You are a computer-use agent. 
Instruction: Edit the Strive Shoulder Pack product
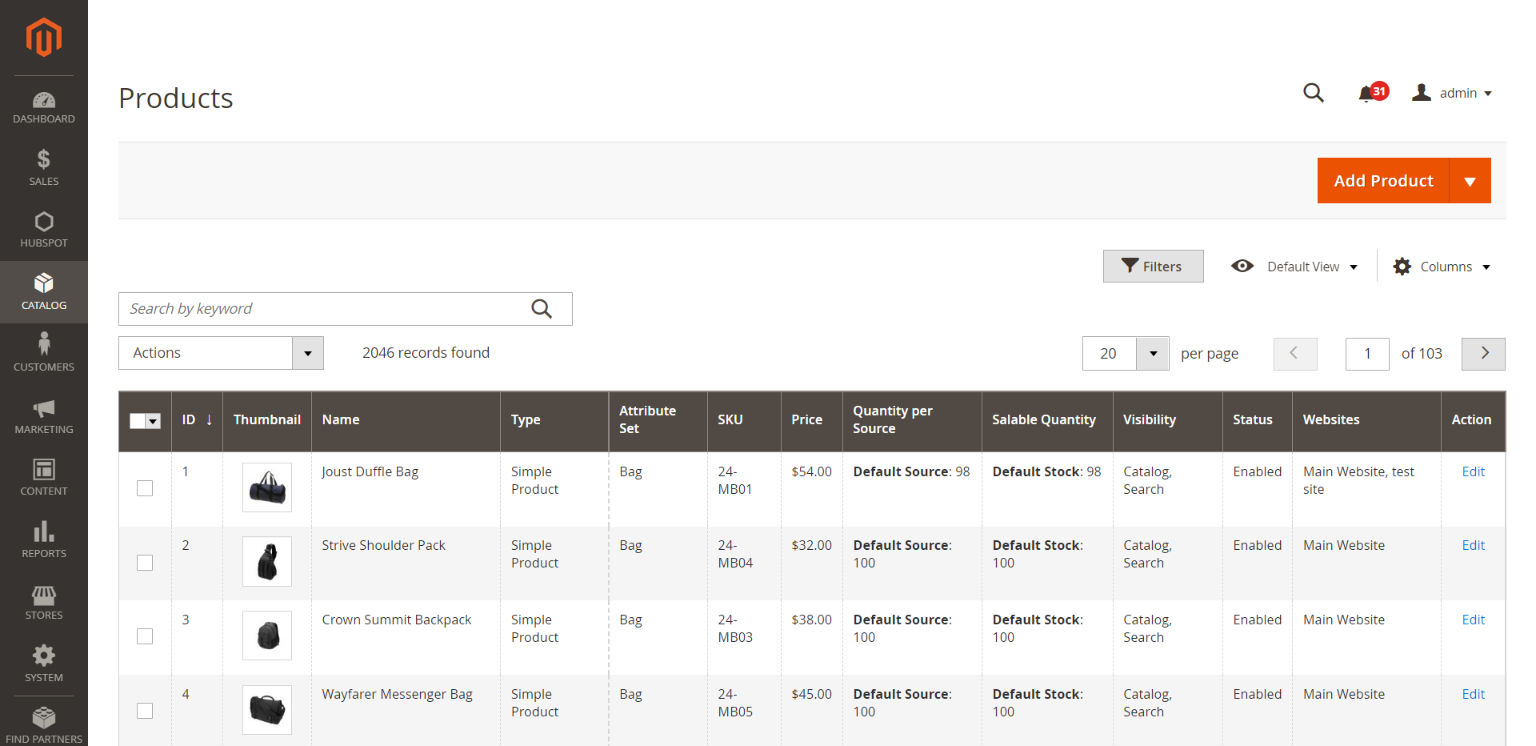(x=1473, y=545)
